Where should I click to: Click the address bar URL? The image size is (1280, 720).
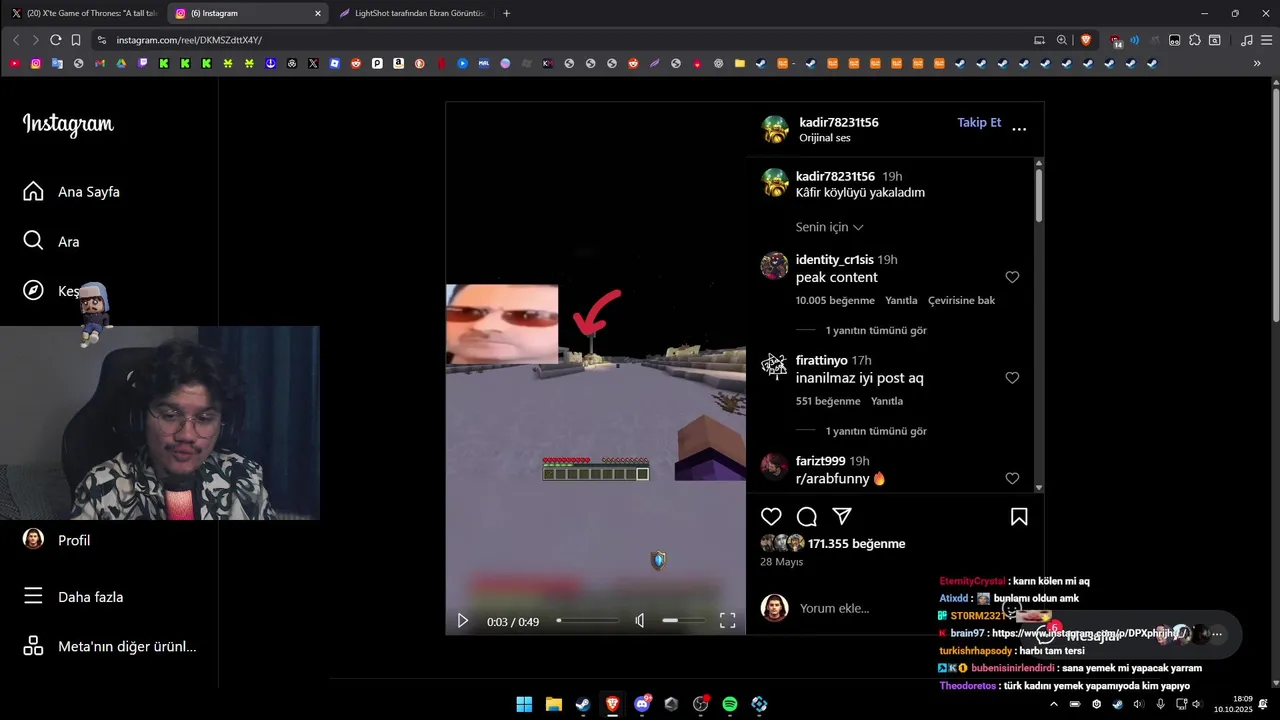pos(189,40)
